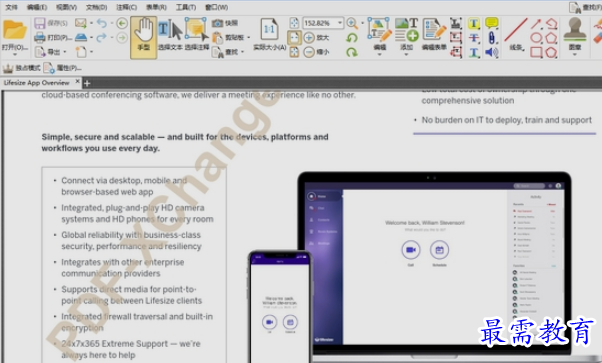Click the yellow folder 打开 (Open) icon
This screenshot has height=363, width=602.
point(15,30)
